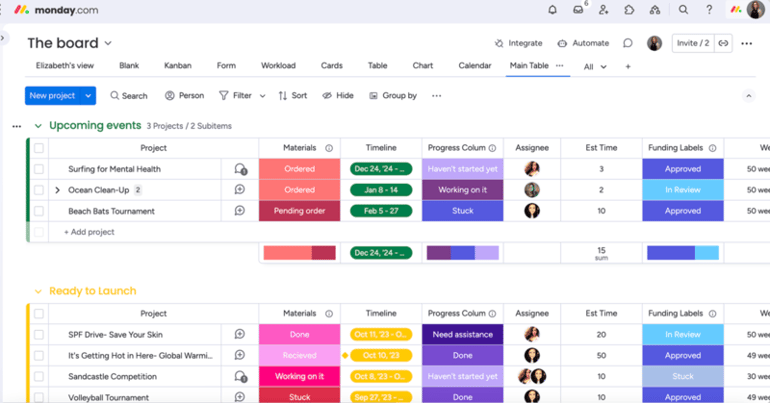Switch to the Kanban tab
770x403 pixels.
[177, 66]
